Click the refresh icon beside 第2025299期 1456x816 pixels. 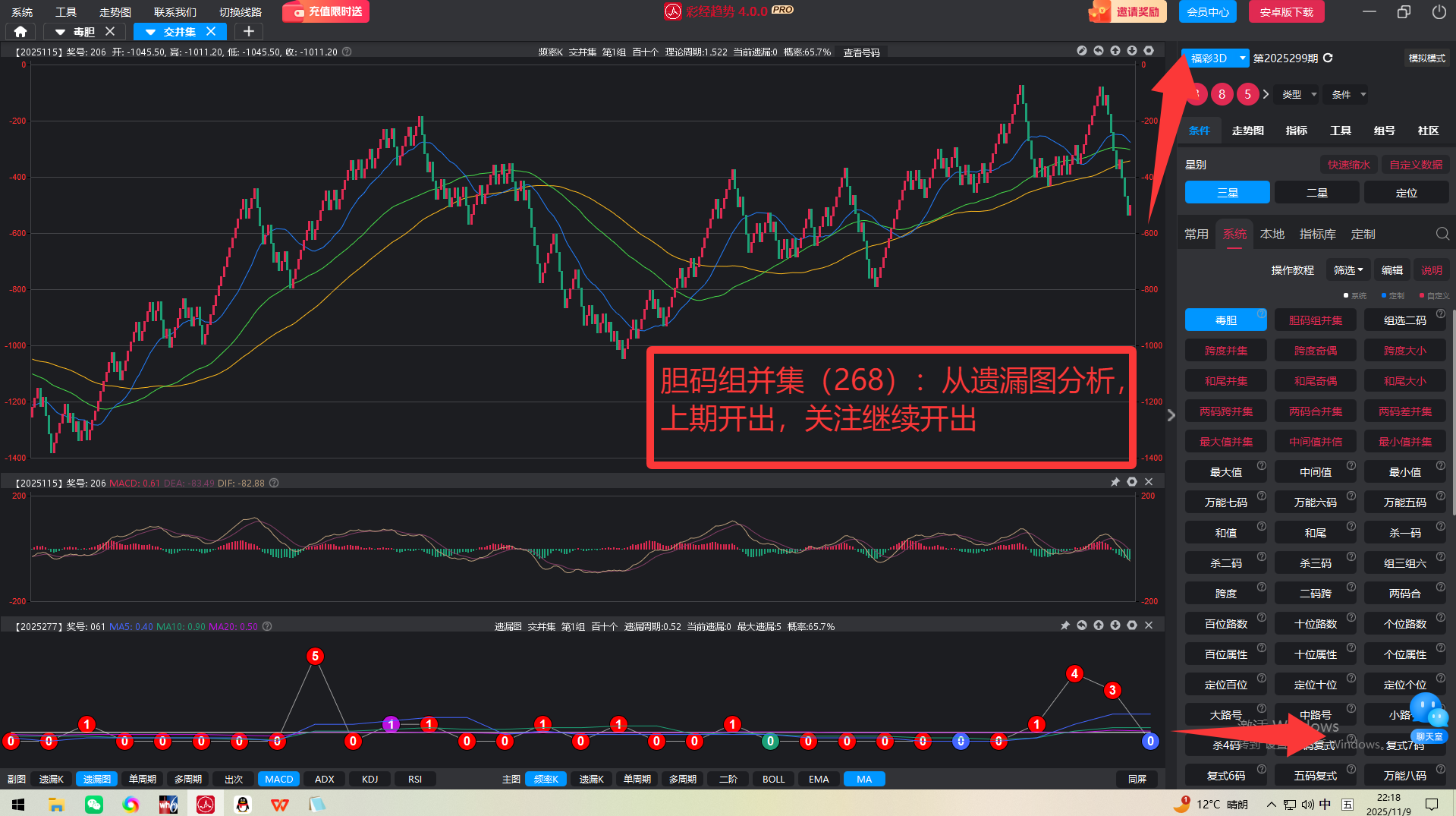[1328, 58]
